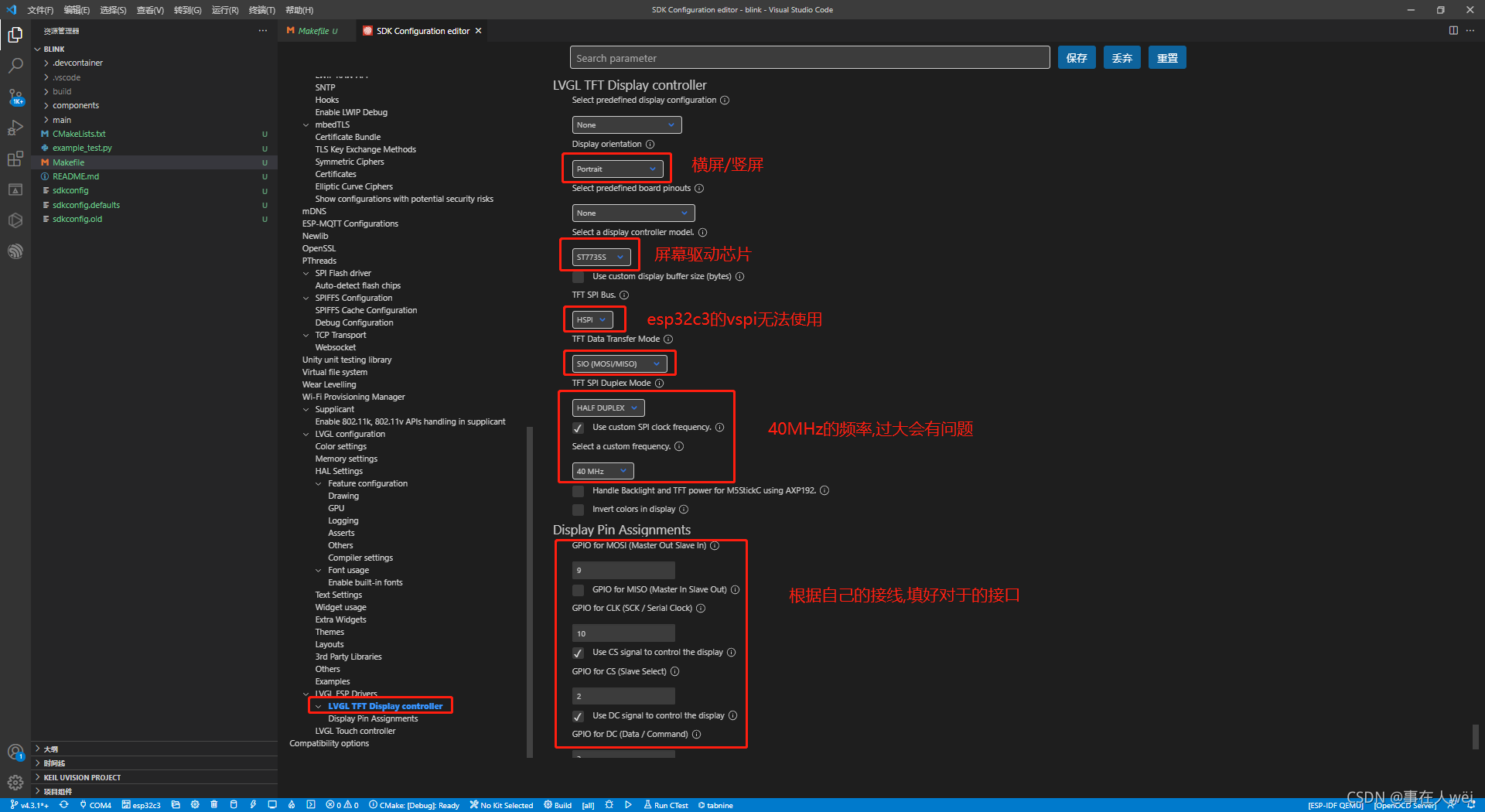Click the 丢弃 discard button
This screenshot has height=812, width=1485.
[x=1121, y=58]
